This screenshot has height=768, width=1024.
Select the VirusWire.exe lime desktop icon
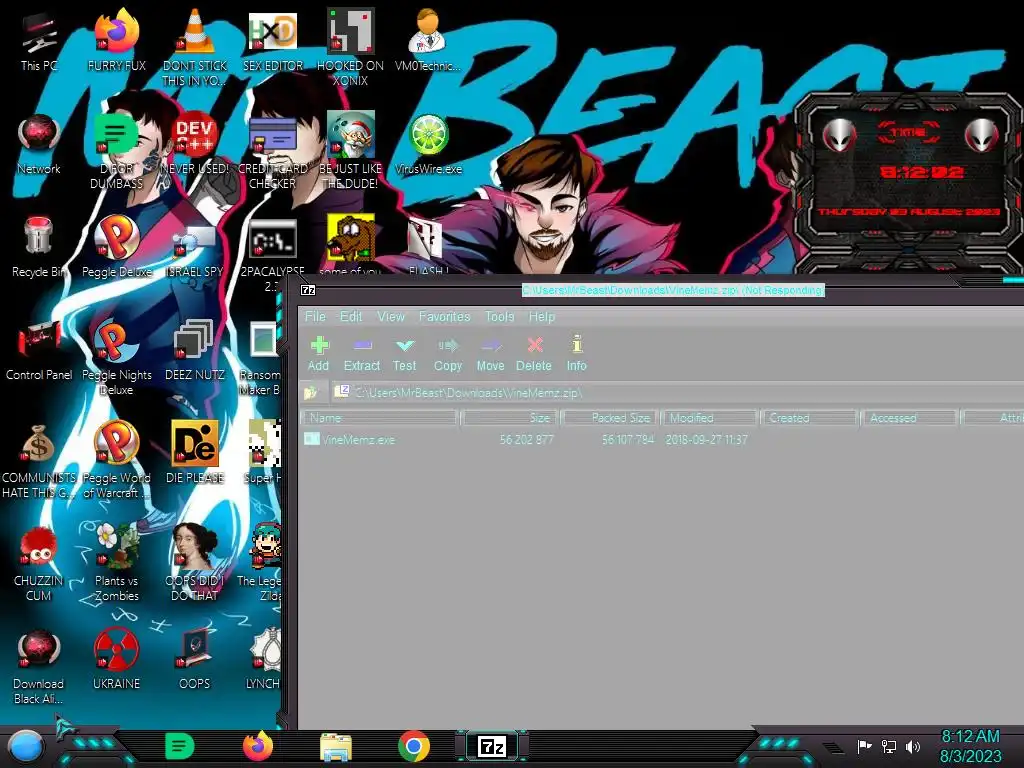pos(428,144)
